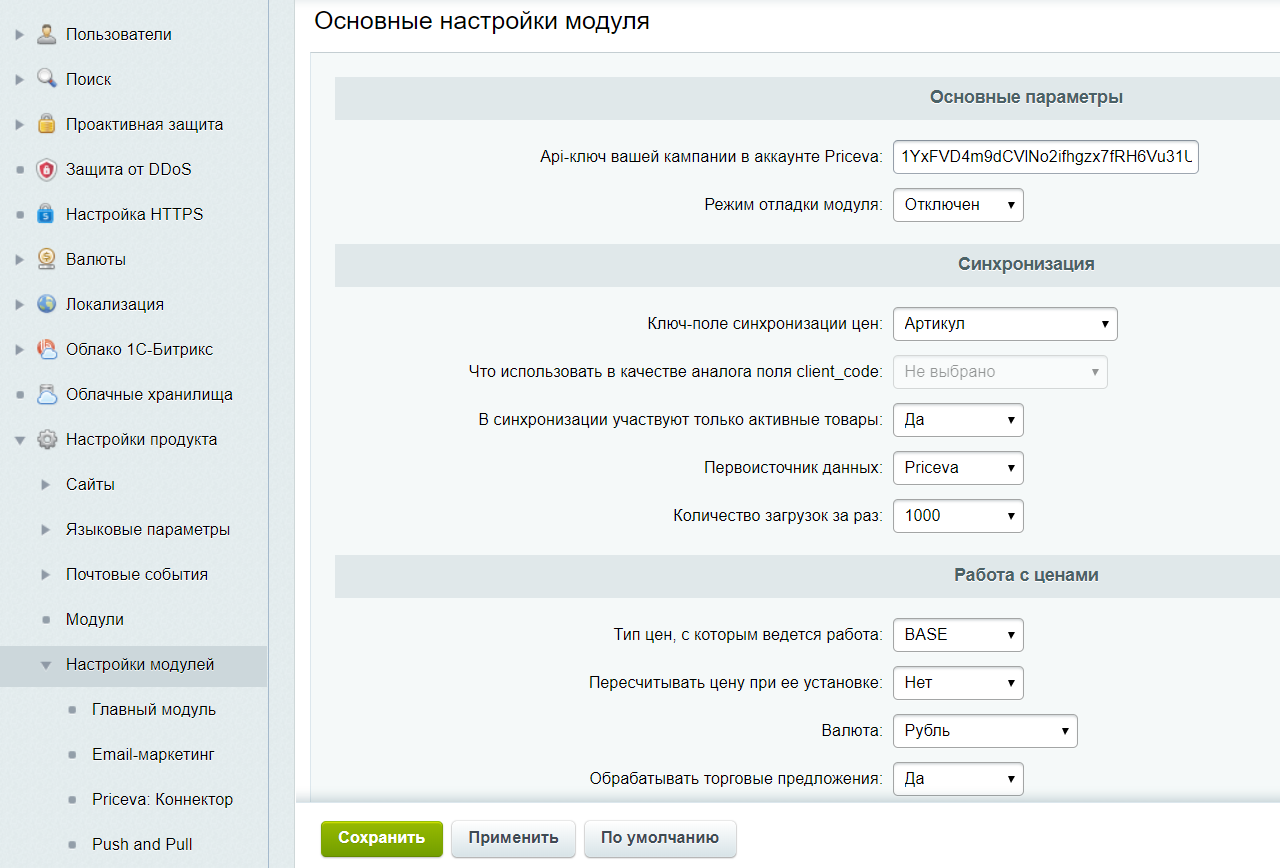Click the Search magnifier icon
The height and width of the screenshot is (868, 1280).
pyautogui.click(x=47, y=79)
